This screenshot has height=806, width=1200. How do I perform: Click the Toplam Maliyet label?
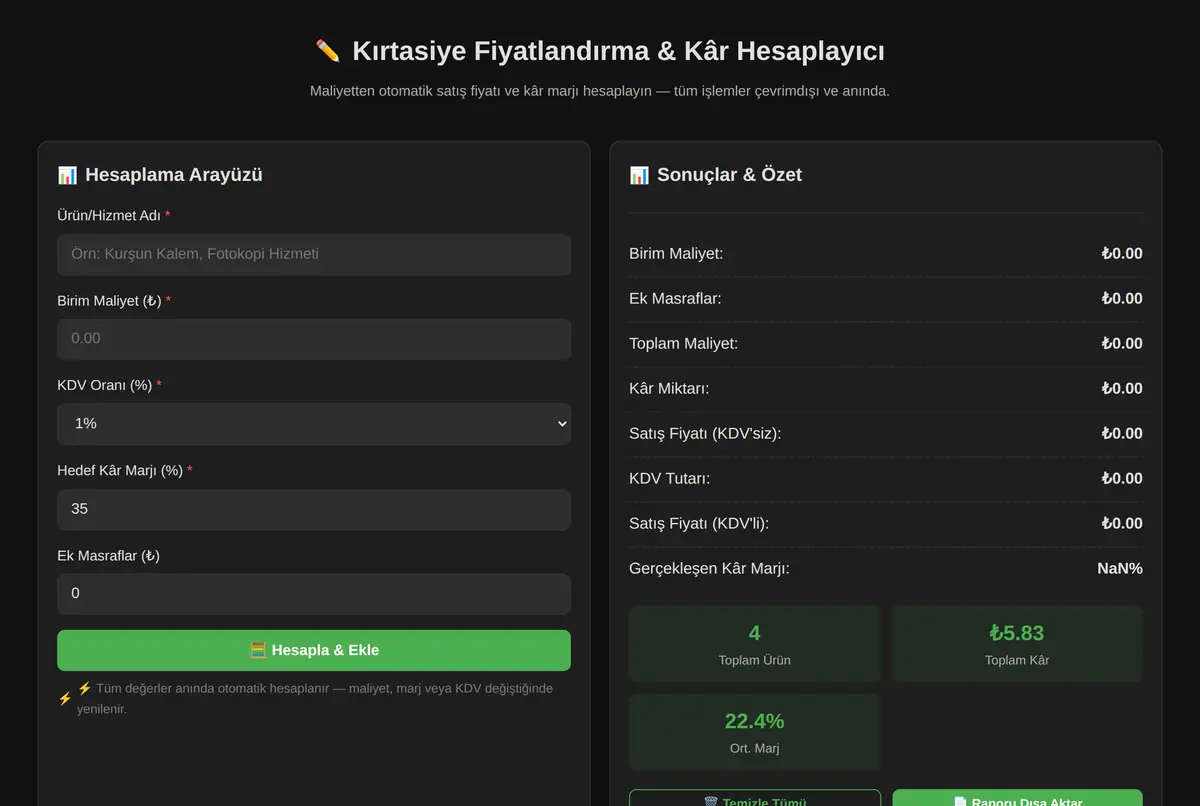point(684,344)
